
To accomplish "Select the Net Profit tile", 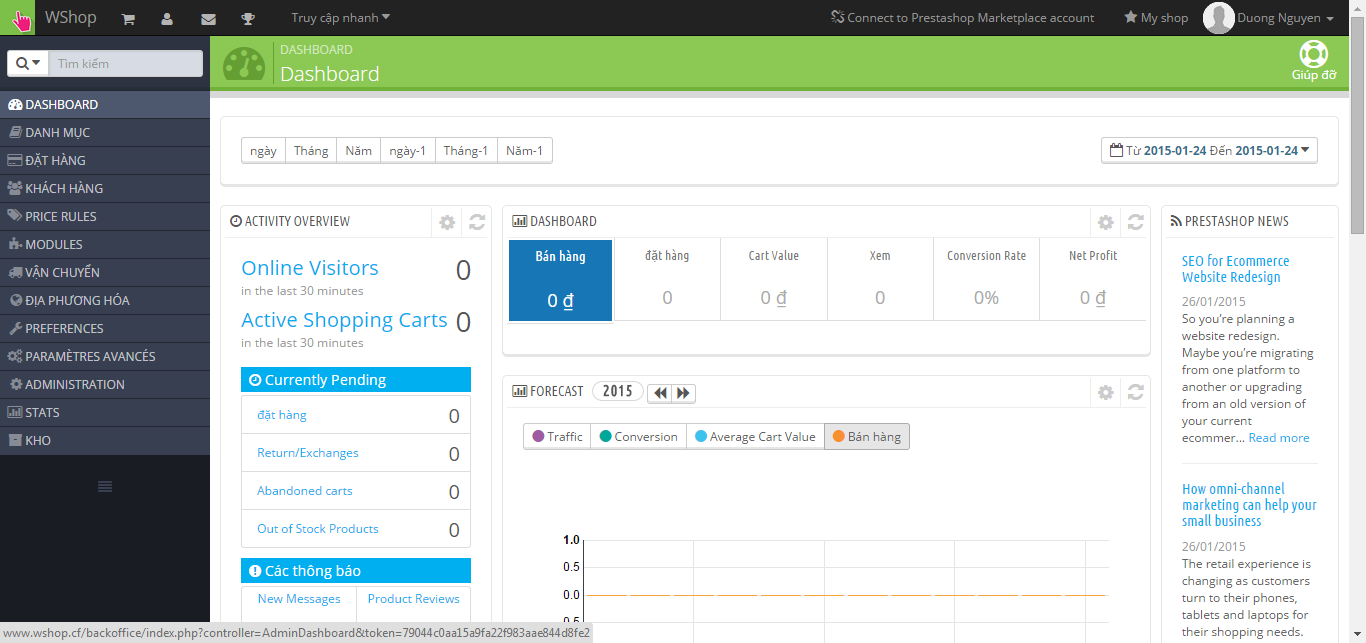I will coord(1093,280).
